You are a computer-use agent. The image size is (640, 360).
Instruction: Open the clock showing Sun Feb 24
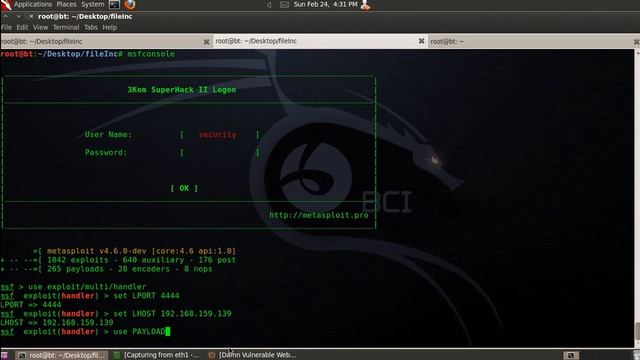(325, 4)
